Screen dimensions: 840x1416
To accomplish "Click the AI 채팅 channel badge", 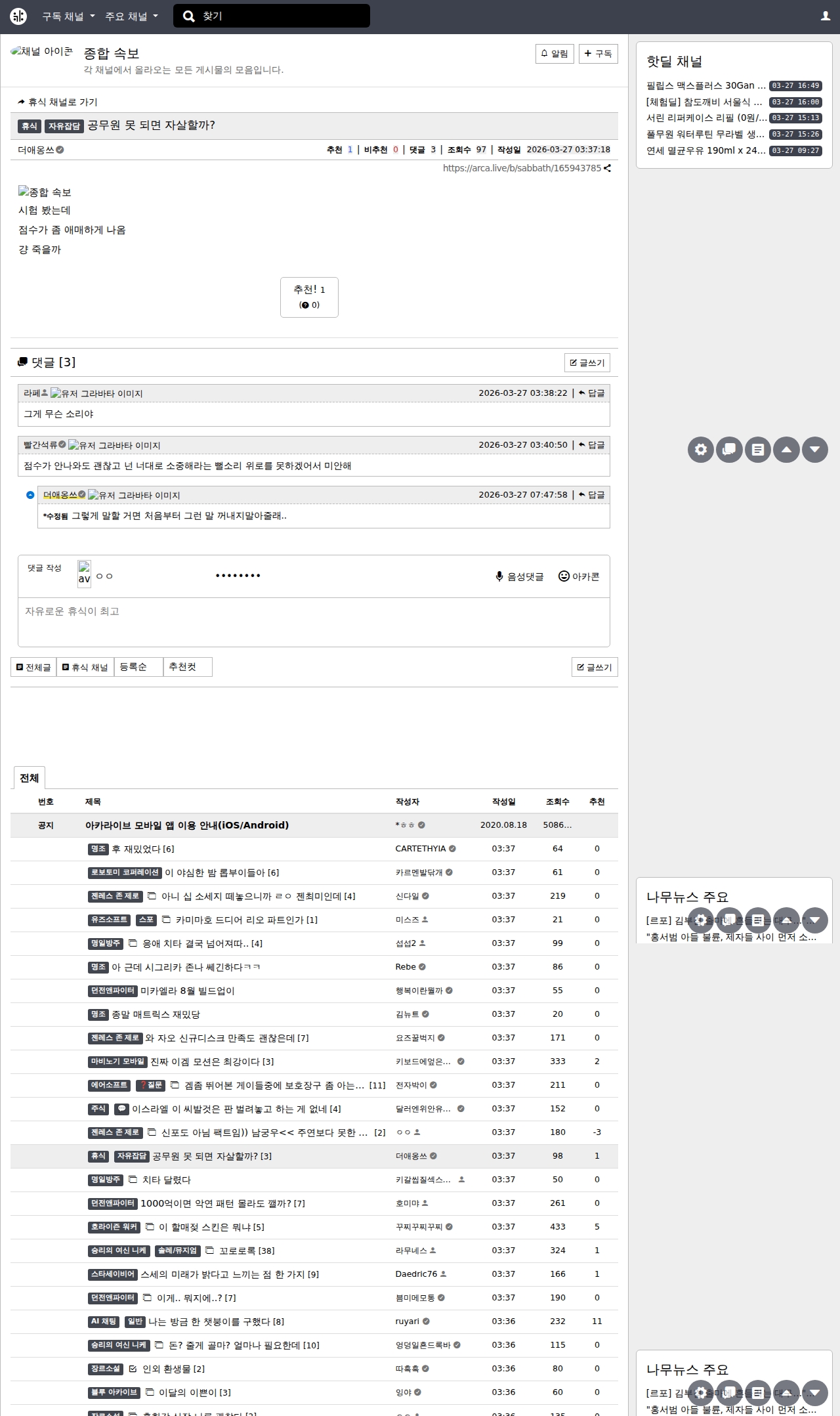I will (104, 1321).
